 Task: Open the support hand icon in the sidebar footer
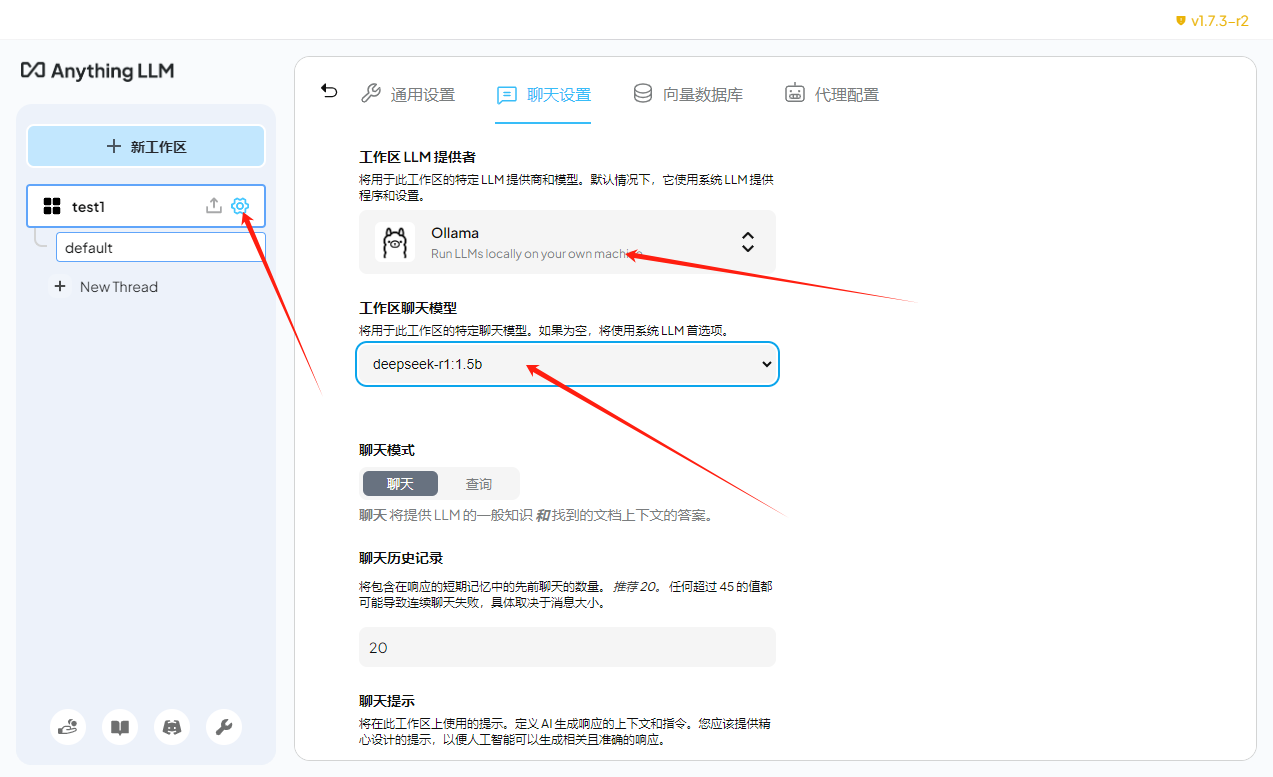click(68, 727)
